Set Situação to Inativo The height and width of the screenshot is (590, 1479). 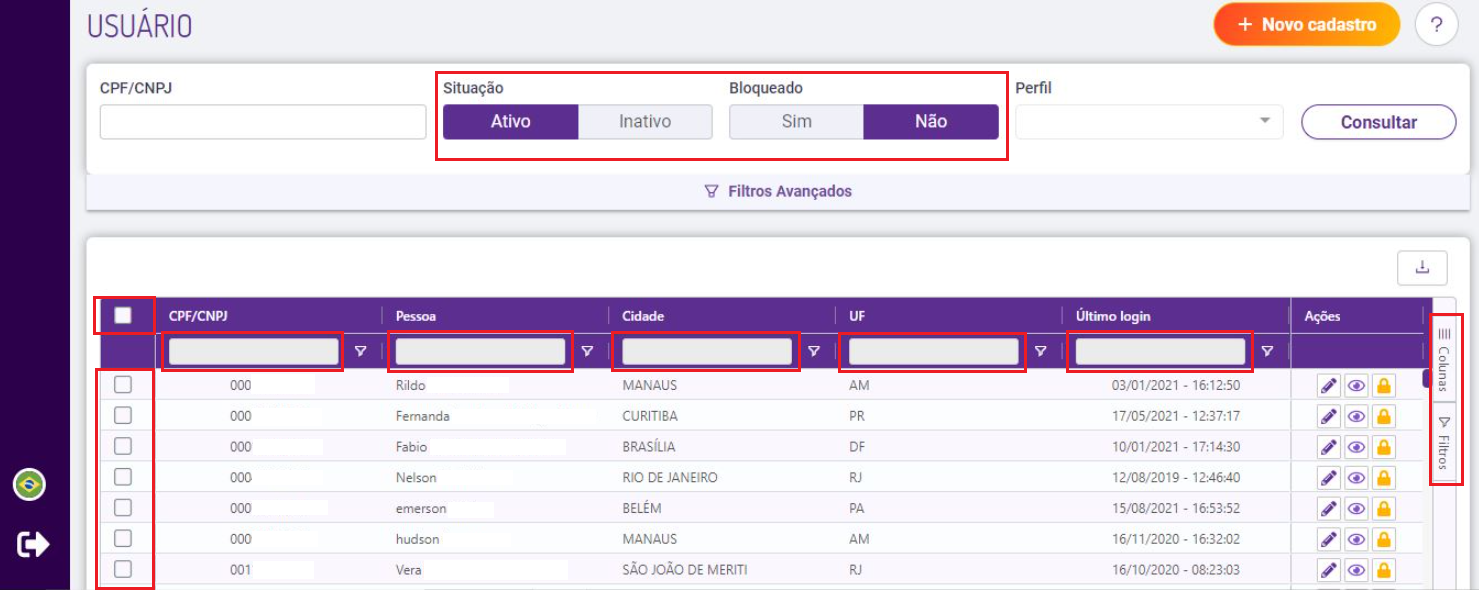645,122
